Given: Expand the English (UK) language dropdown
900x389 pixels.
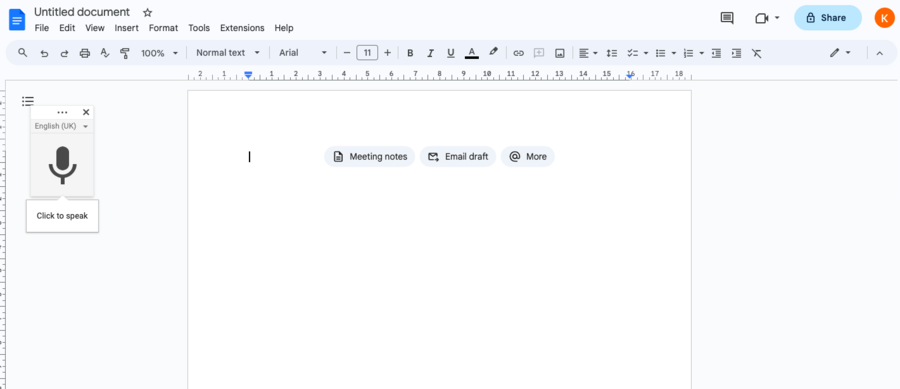Looking at the screenshot, I should click(x=62, y=126).
